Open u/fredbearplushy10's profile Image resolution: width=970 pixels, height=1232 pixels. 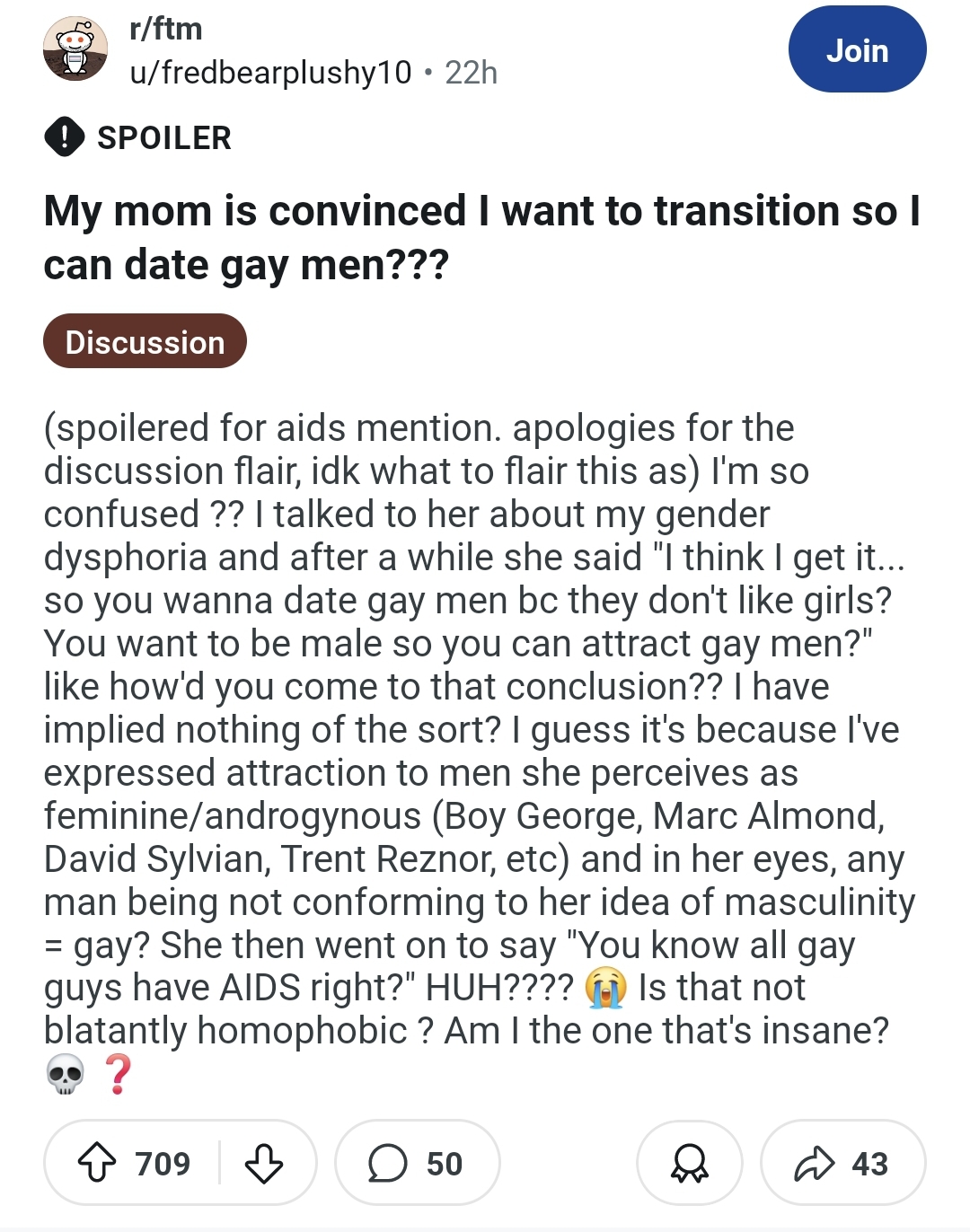coord(270,72)
